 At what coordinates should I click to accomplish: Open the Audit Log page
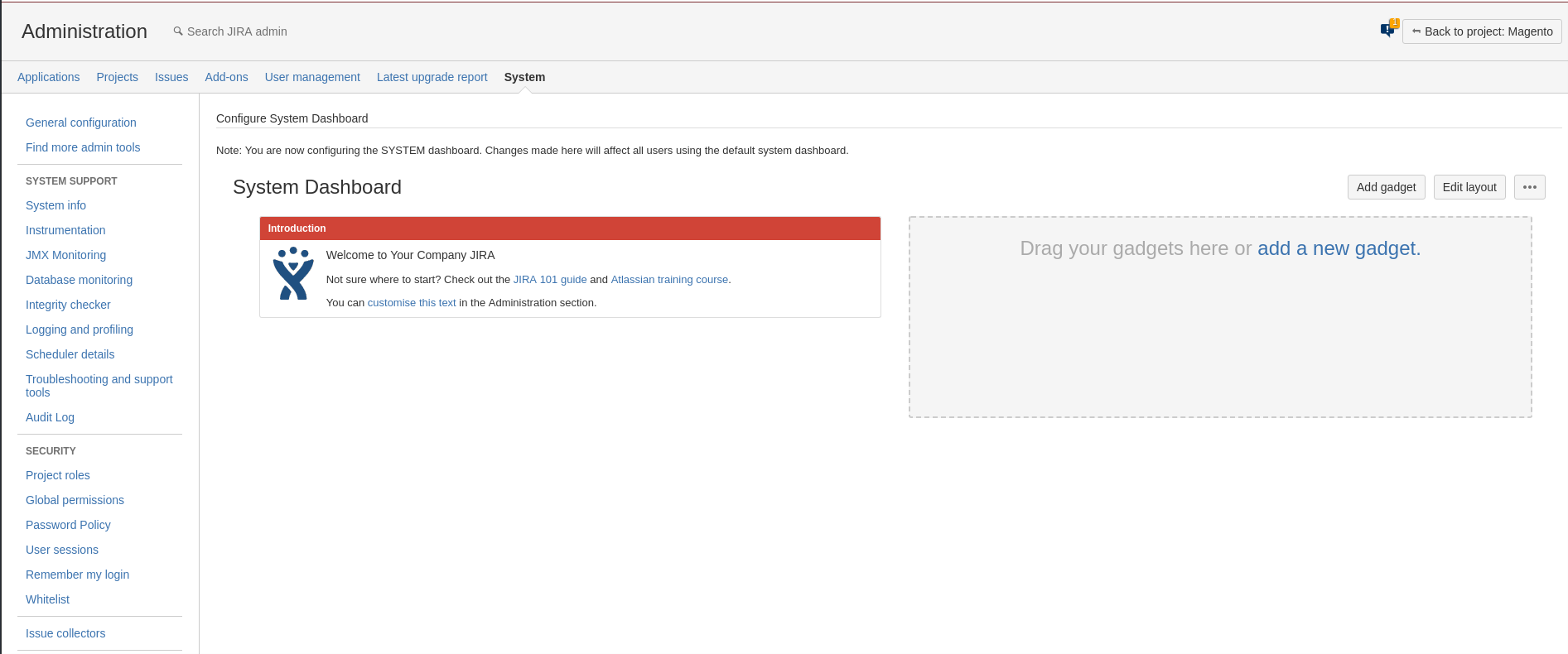click(x=50, y=417)
